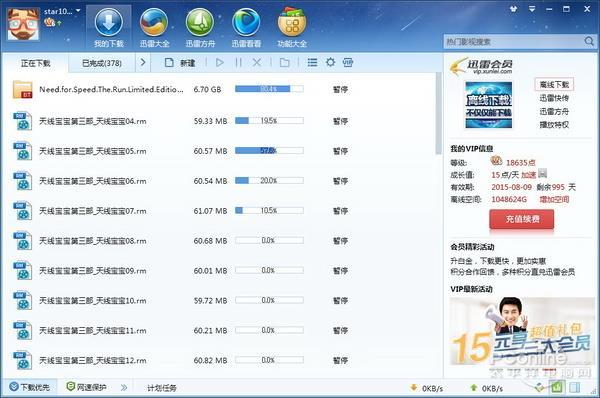This screenshot has width=600, height=398.
Task: Select the 天线宝宝07.rm file icon
Action: coord(22,211)
